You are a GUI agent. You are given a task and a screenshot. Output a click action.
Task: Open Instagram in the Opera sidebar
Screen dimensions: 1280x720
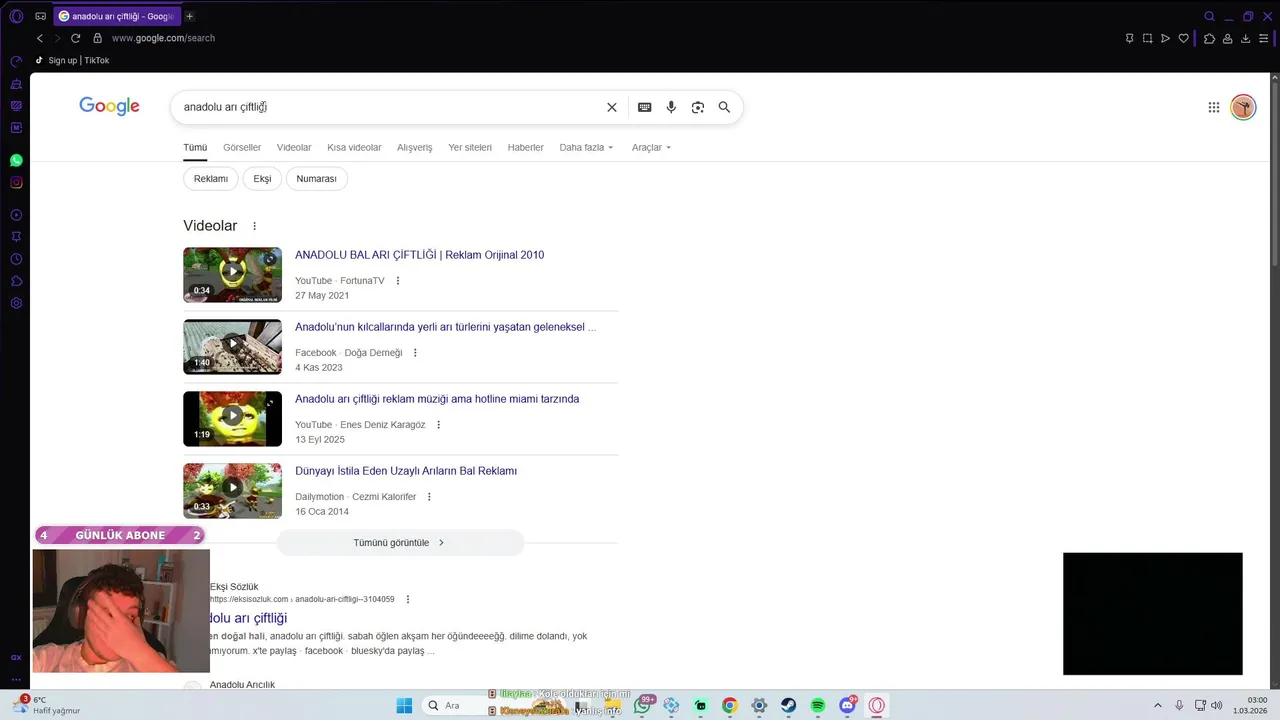pyautogui.click(x=16, y=182)
